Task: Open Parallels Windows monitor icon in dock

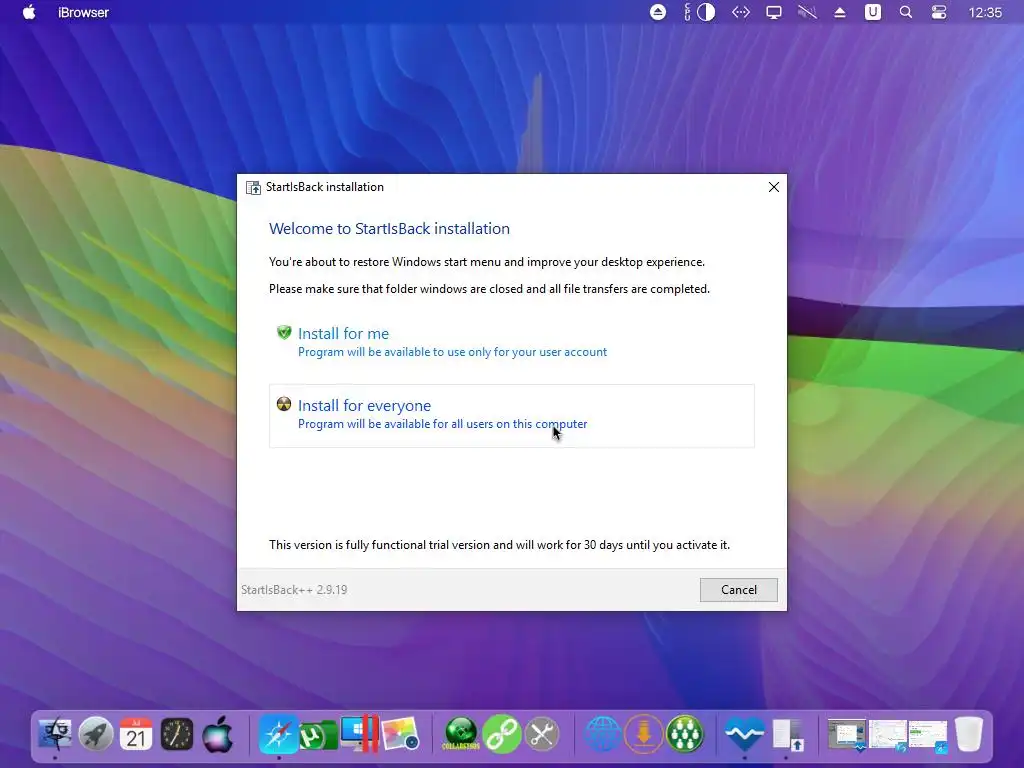Action: (x=359, y=734)
